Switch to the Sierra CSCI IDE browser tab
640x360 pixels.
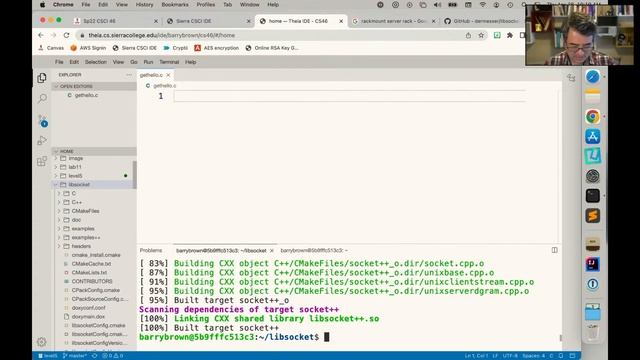tap(207, 21)
